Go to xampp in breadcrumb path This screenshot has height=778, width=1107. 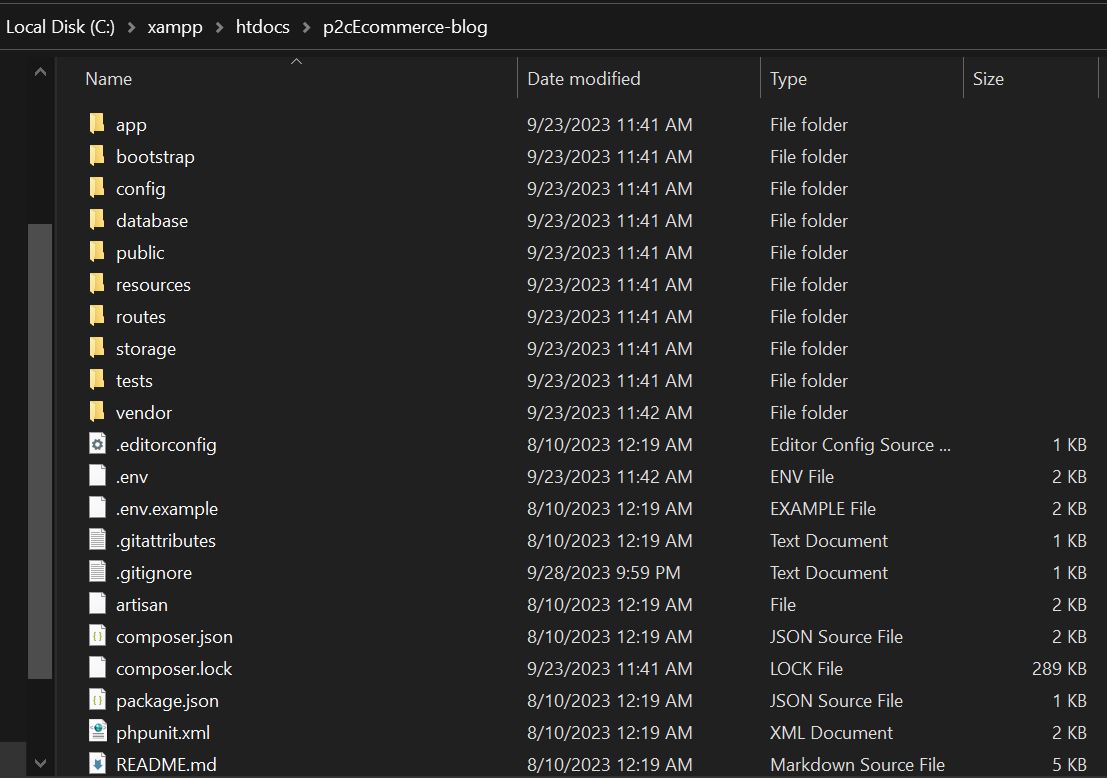click(174, 27)
